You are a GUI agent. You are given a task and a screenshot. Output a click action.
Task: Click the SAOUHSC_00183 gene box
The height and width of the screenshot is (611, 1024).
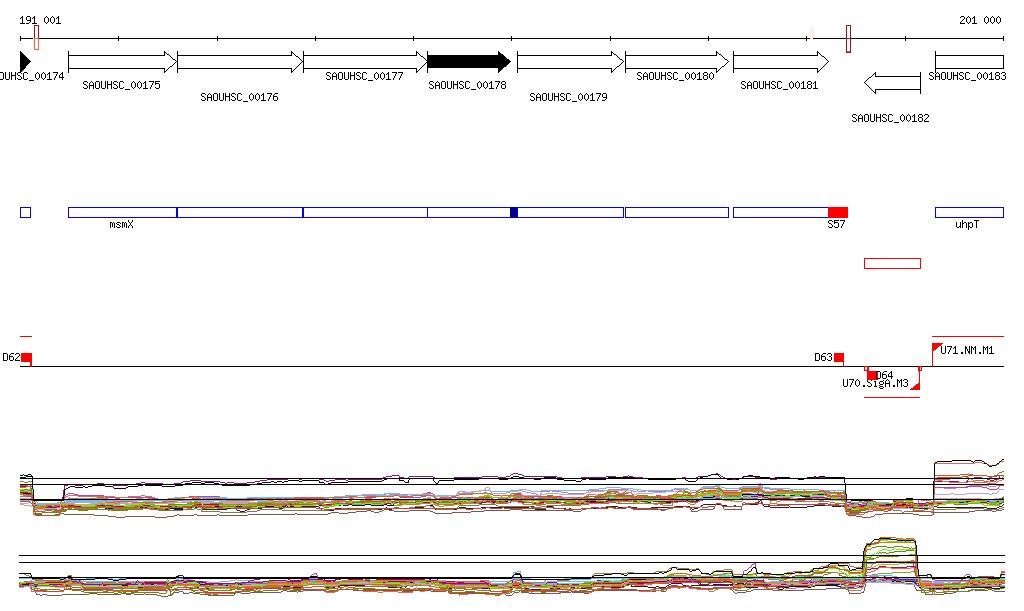[x=969, y=62]
